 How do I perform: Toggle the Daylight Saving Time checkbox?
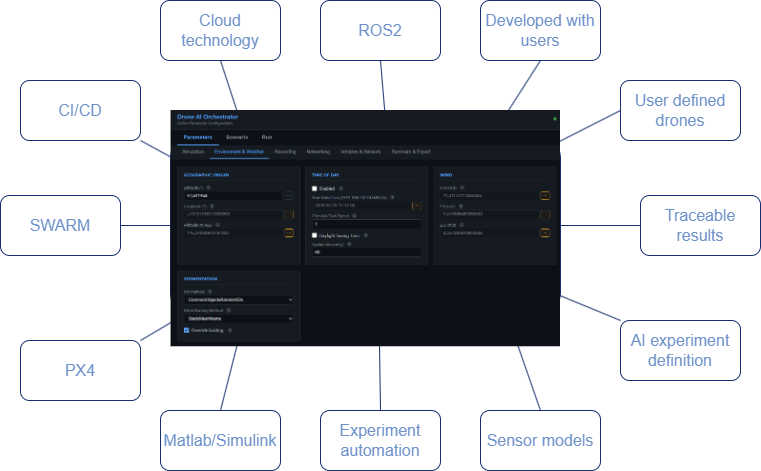314,235
